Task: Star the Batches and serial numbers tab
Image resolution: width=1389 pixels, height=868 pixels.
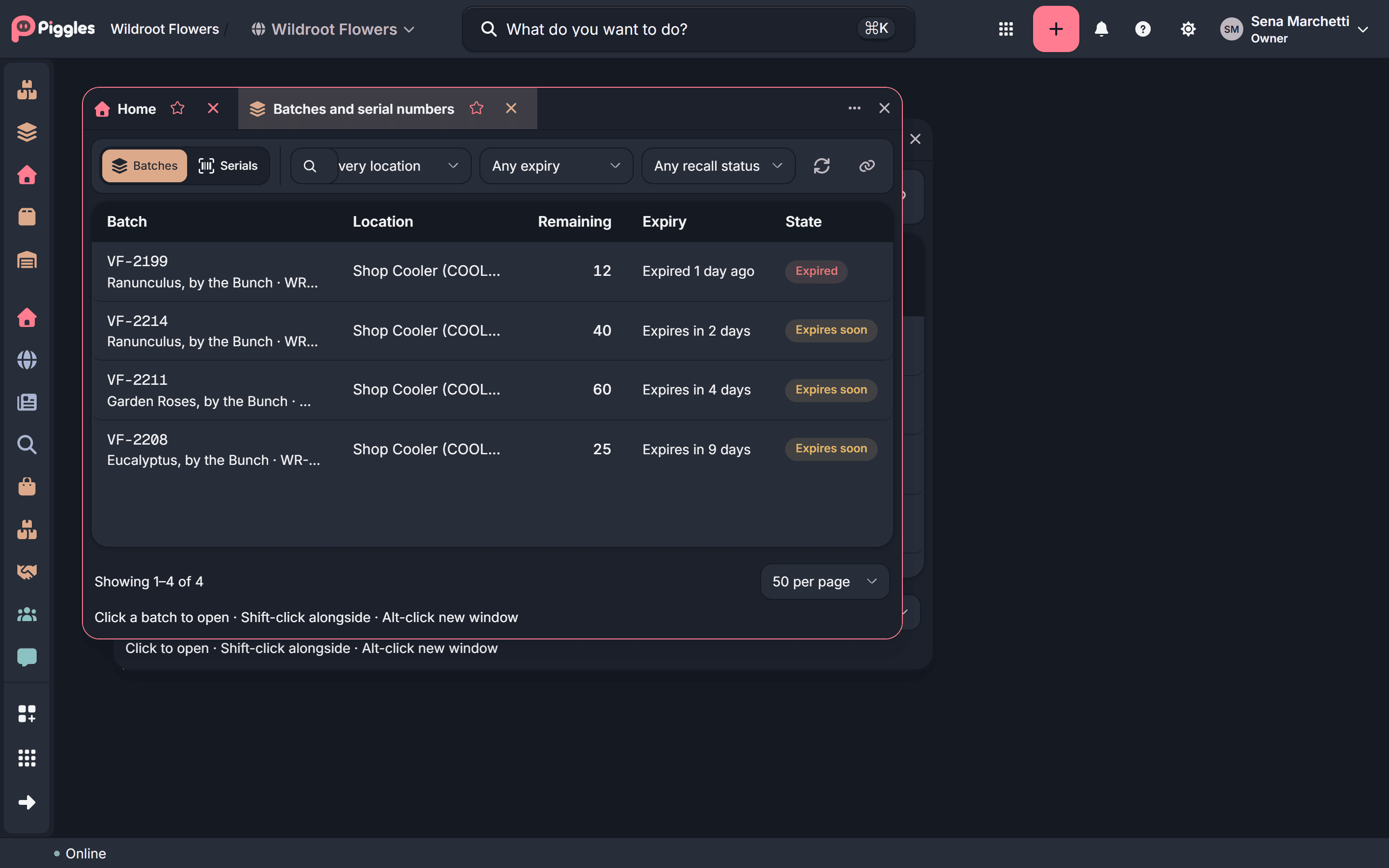Action: [x=477, y=108]
